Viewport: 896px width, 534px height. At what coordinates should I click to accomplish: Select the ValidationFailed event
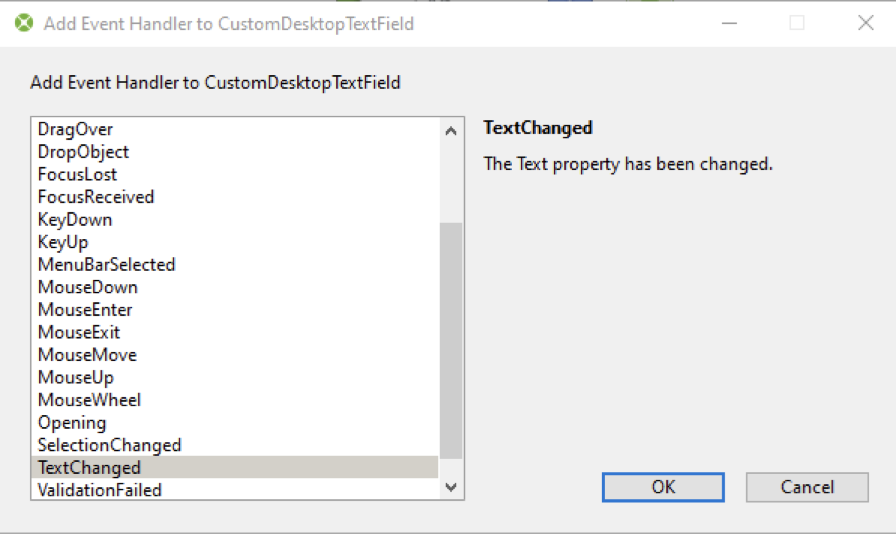pyautogui.click(x=235, y=490)
